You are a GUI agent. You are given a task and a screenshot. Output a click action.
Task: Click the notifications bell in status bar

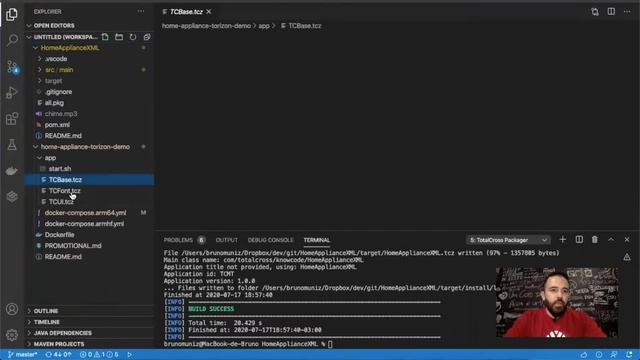point(629,355)
